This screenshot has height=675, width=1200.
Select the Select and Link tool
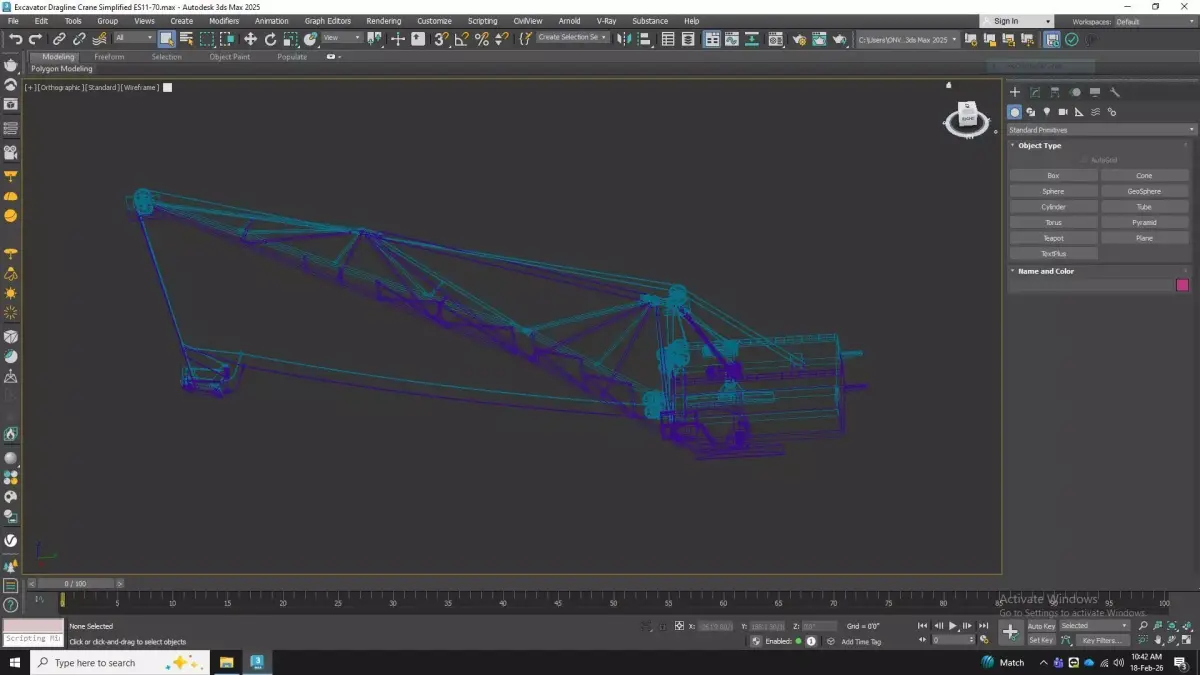click(59, 39)
